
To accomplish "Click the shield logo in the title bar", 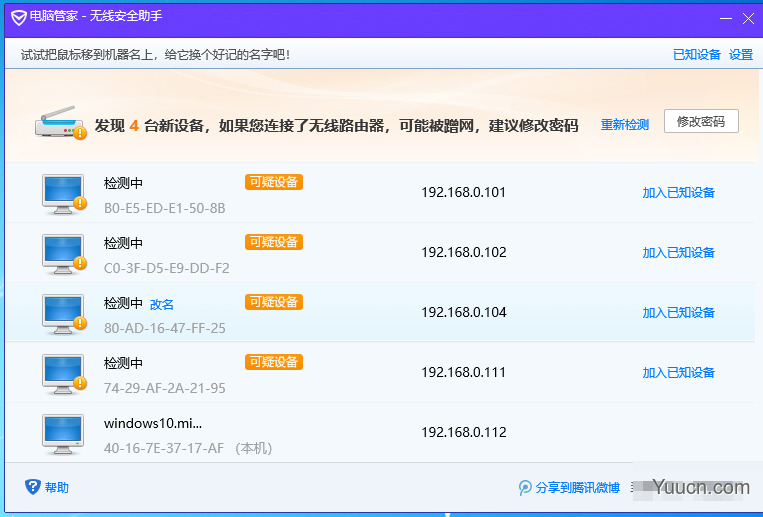I will [18, 18].
